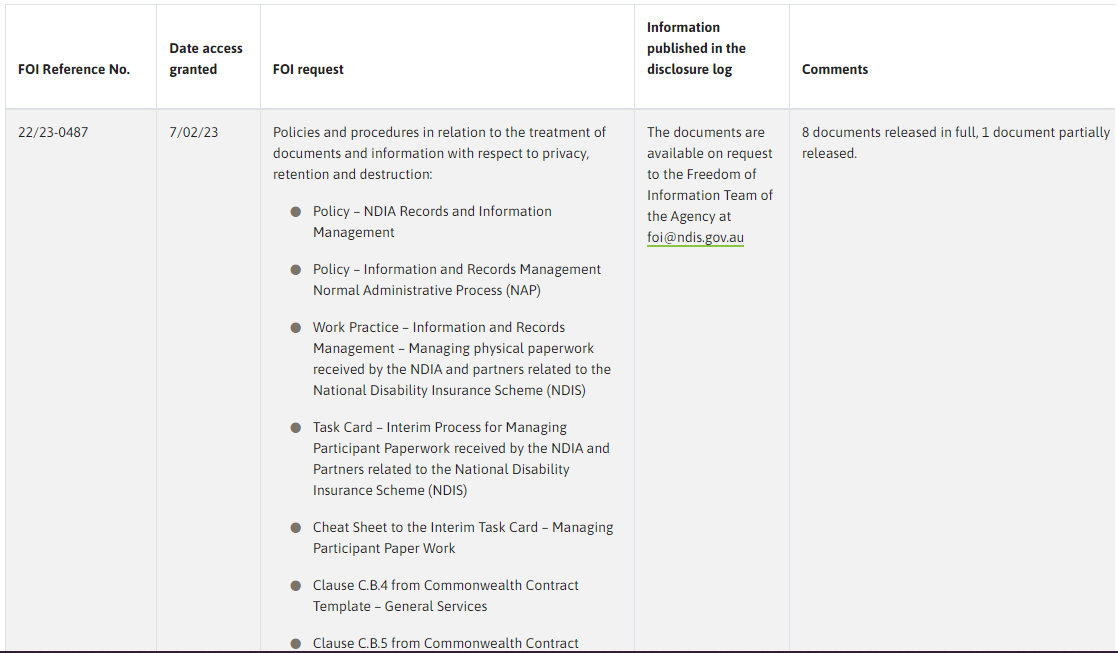1118x653 pixels.
Task: Click bullet beside Clause C.B.5 item
Action: pos(296,644)
